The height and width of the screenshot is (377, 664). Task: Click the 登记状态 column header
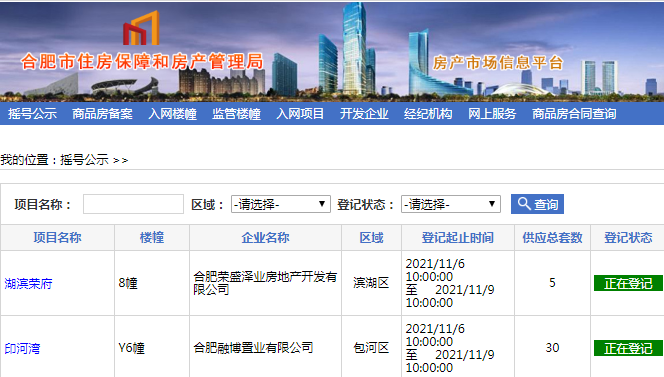pos(628,238)
